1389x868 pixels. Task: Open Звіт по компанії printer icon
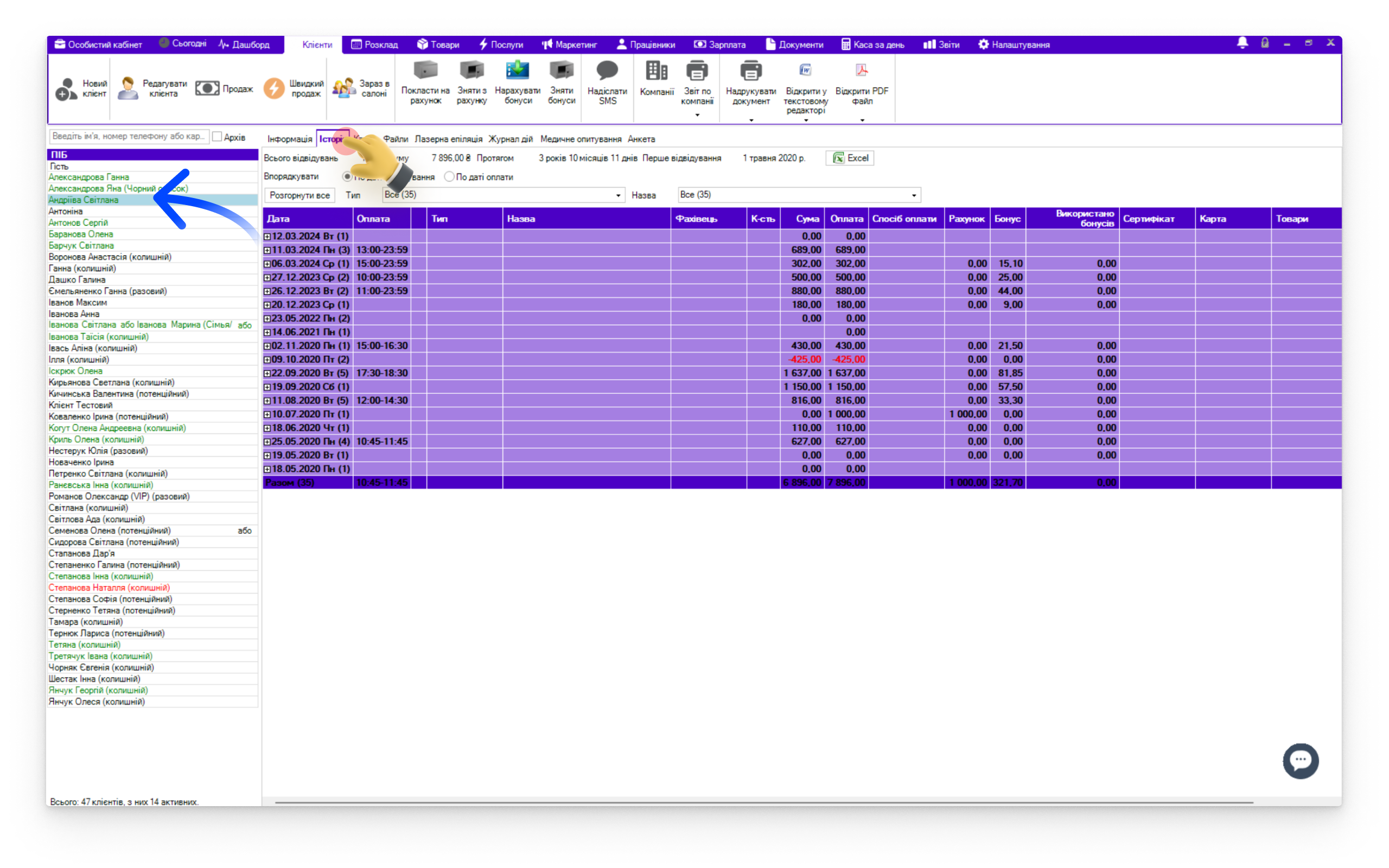click(697, 71)
